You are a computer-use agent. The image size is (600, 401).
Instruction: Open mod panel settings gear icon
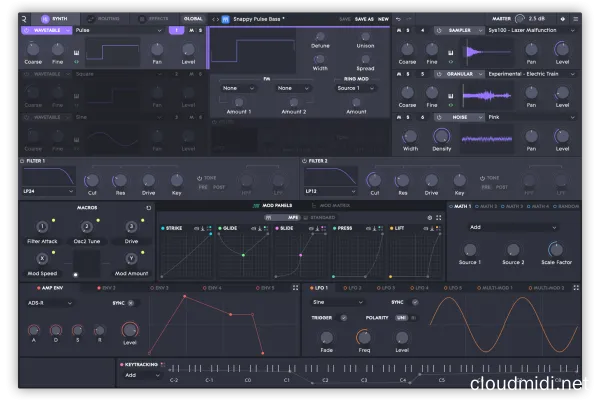click(428, 217)
